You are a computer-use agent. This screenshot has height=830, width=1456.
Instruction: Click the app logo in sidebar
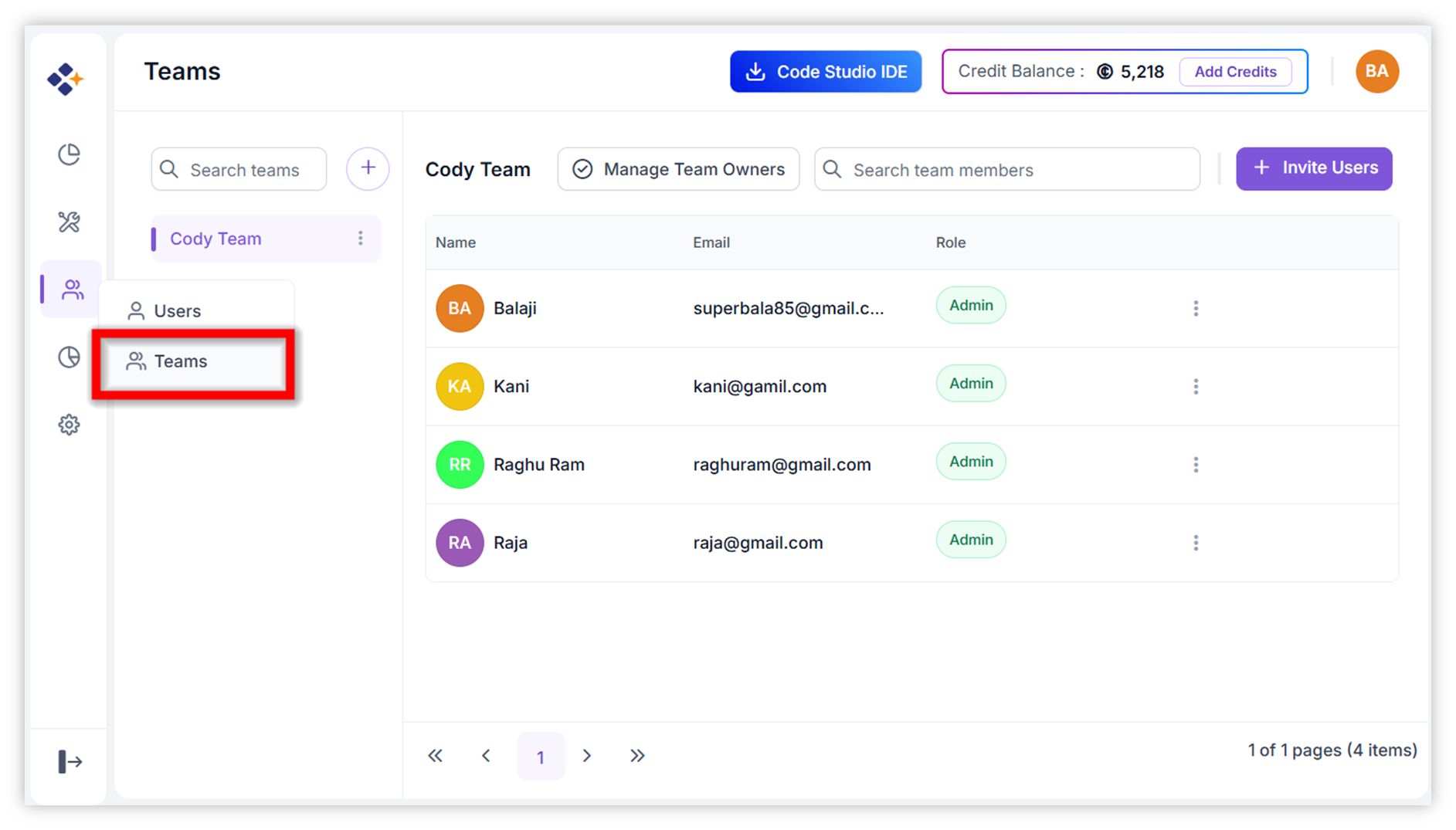(x=66, y=79)
